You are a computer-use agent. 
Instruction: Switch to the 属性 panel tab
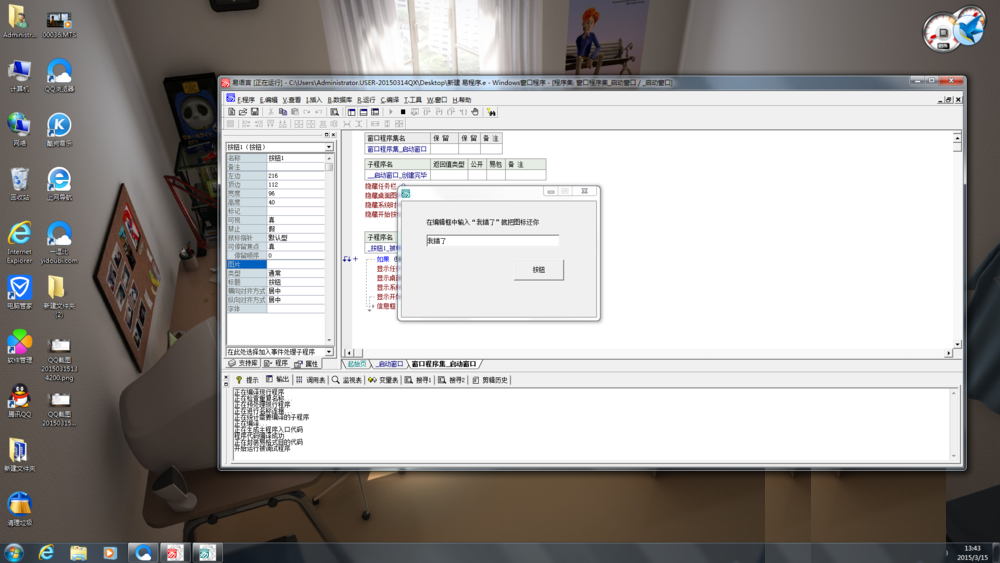tap(306, 363)
